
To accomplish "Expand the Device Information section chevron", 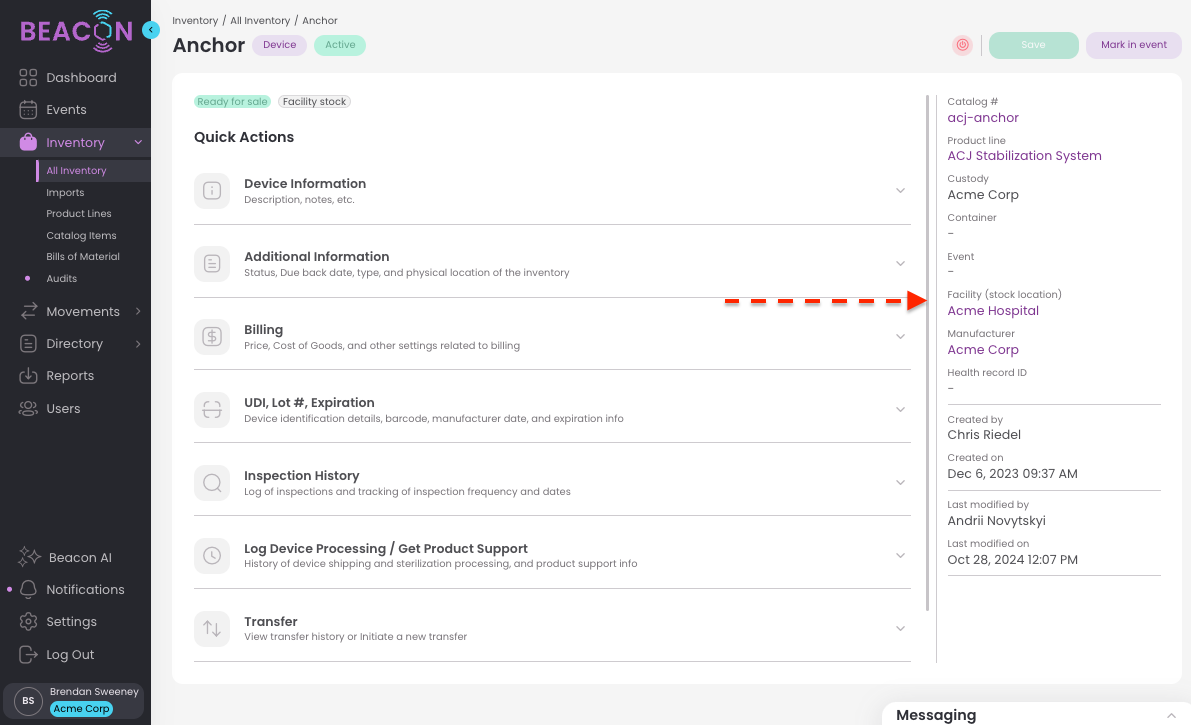I will (x=900, y=191).
